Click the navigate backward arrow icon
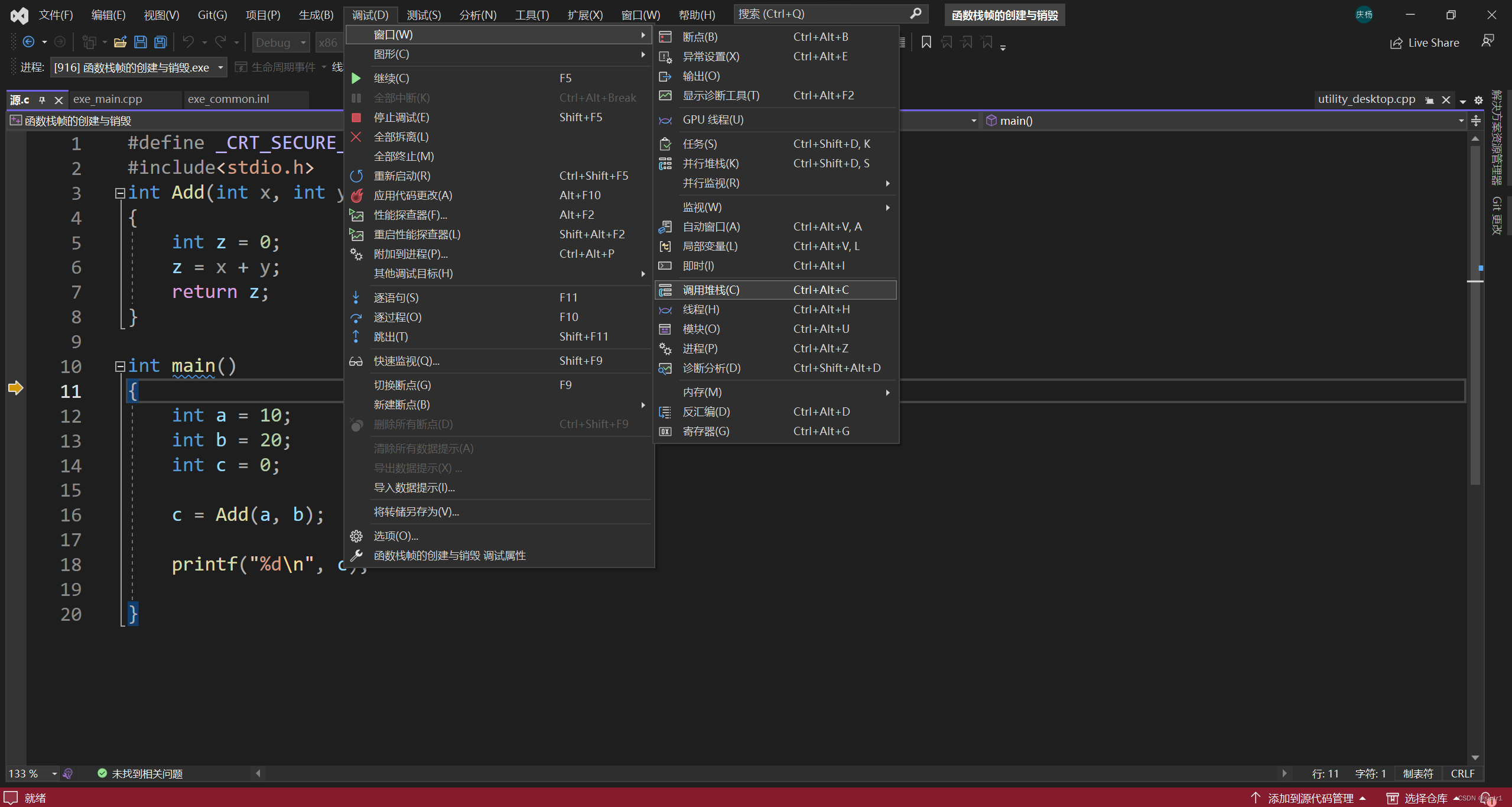This screenshot has width=1512, height=807. [x=28, y=42]
